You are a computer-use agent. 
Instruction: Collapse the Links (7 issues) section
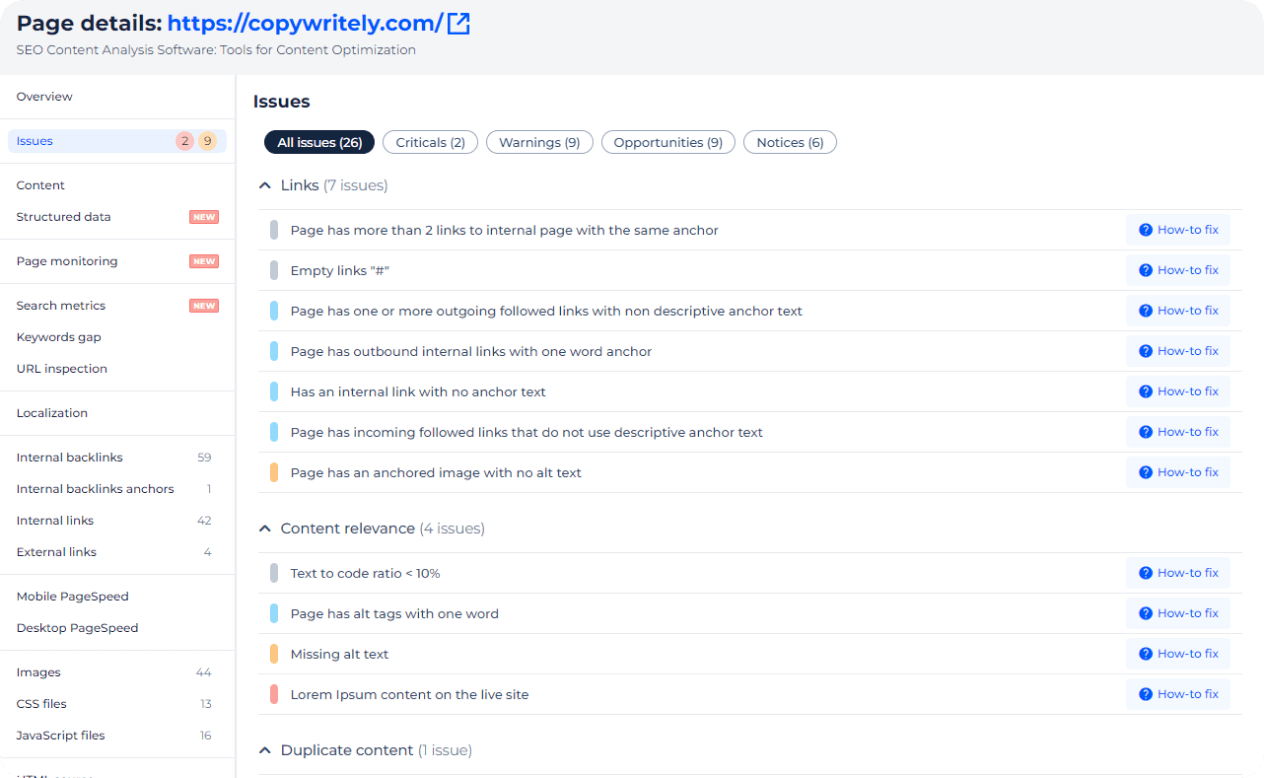click(265, 186)
